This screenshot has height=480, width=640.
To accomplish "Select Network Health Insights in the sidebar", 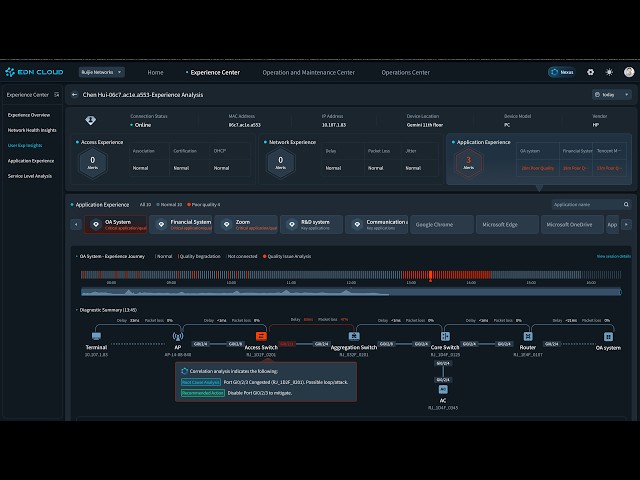I will 32,130.
